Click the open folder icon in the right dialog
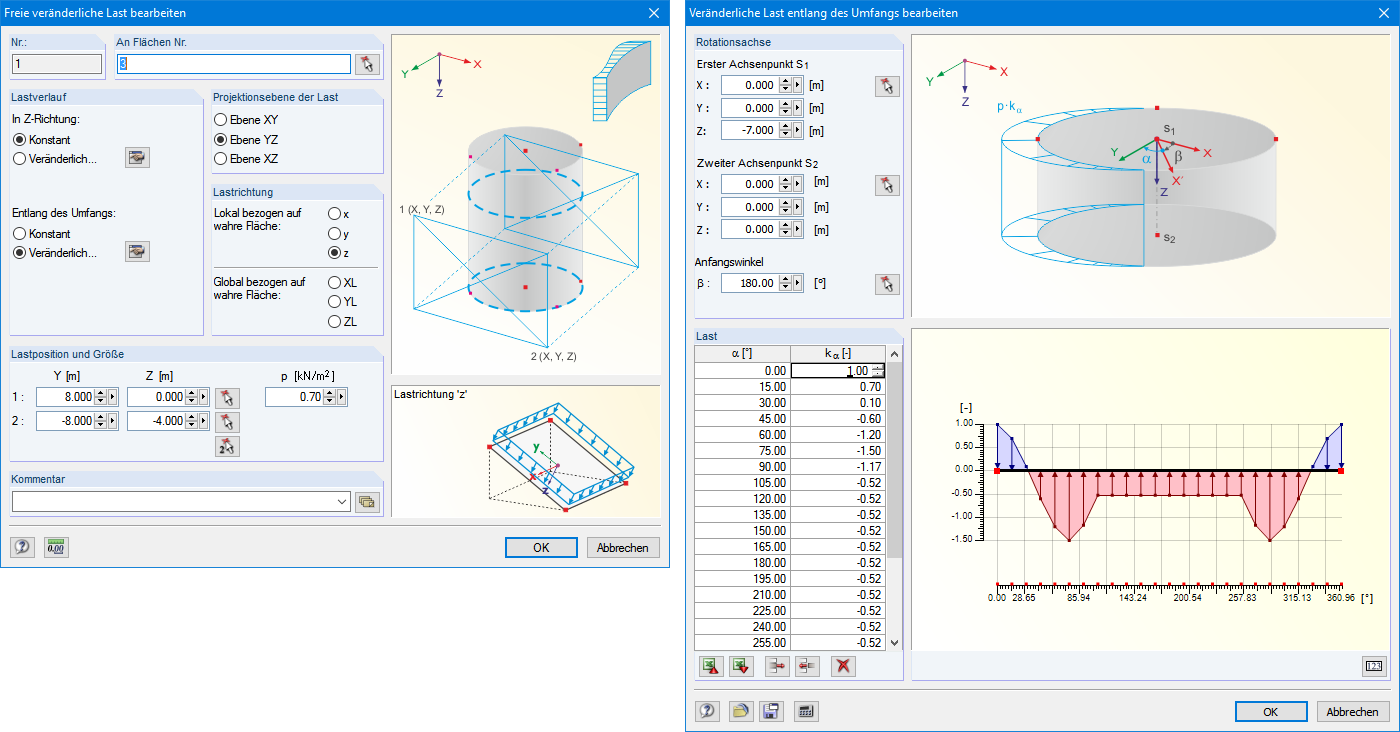 pos(741,712)
